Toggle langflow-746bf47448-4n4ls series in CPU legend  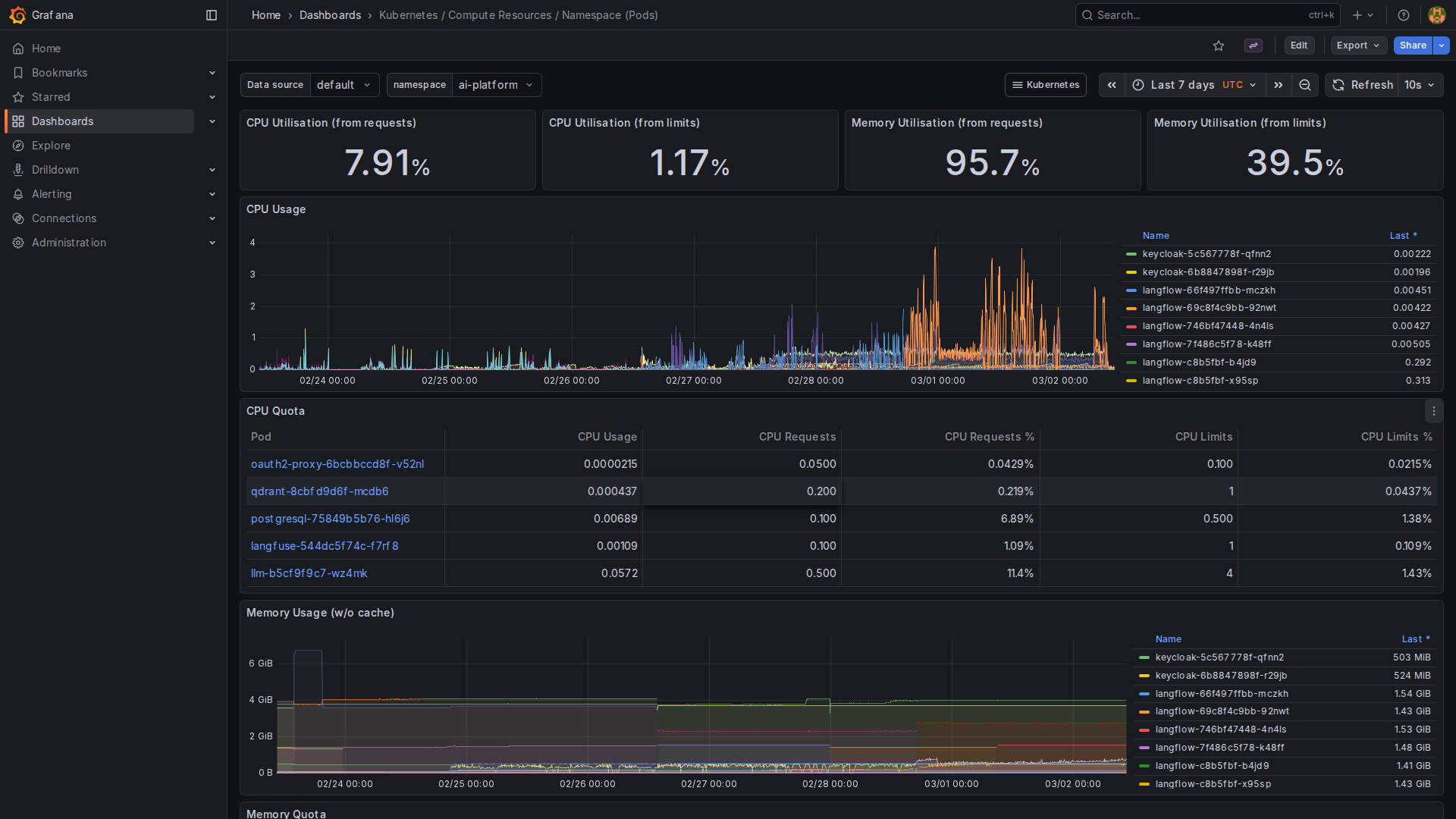point(1207,326)
